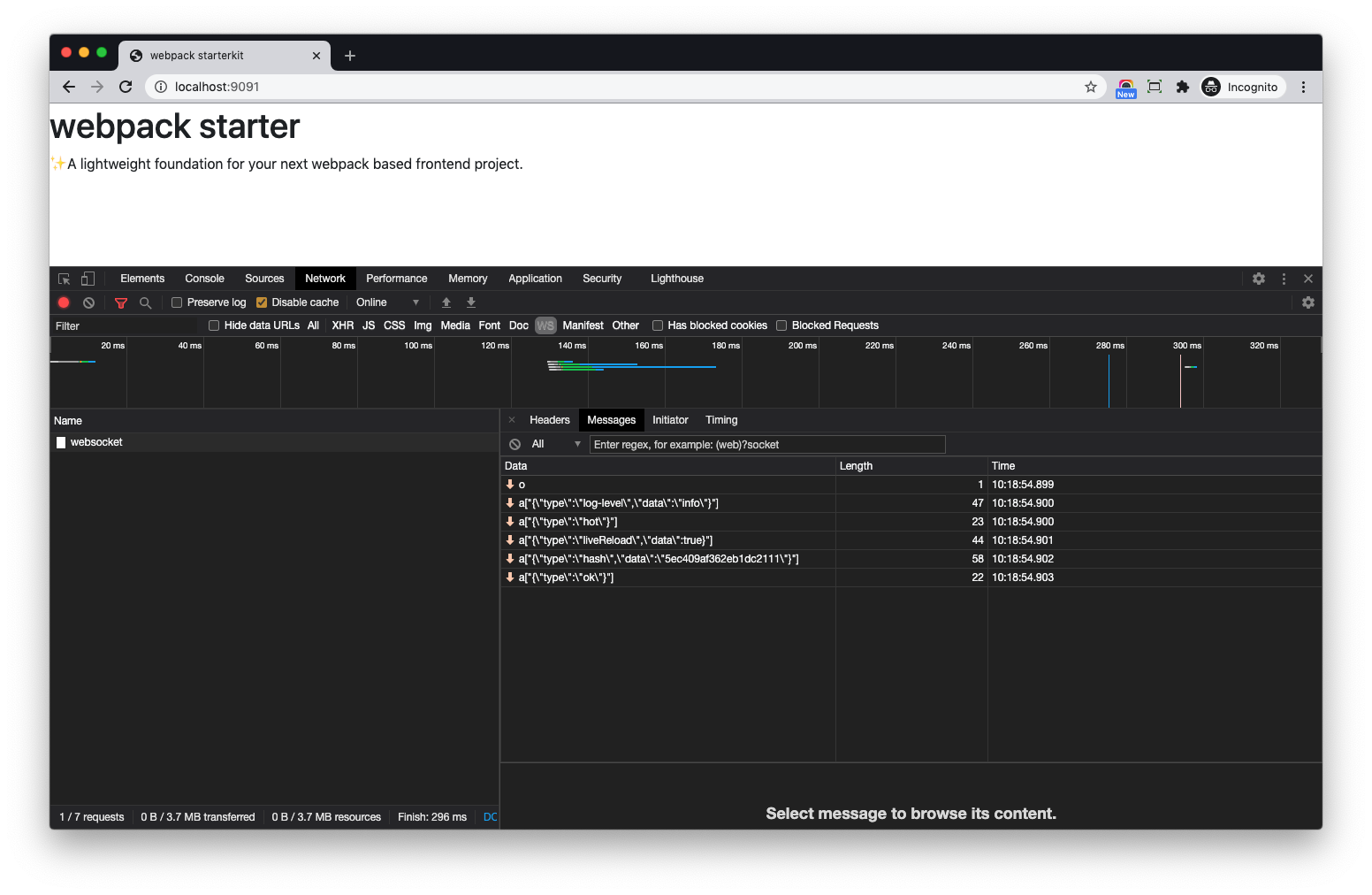This screenshot has height=895, width=1372.
Task: Open DevTools settings gear icon
Action: (x=1258, y=279)
